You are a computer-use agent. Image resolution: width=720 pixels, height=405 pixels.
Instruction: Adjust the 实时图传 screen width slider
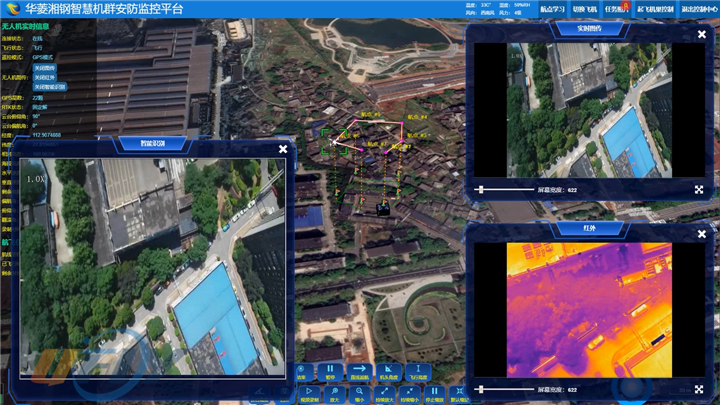click(x=504, y=190)
